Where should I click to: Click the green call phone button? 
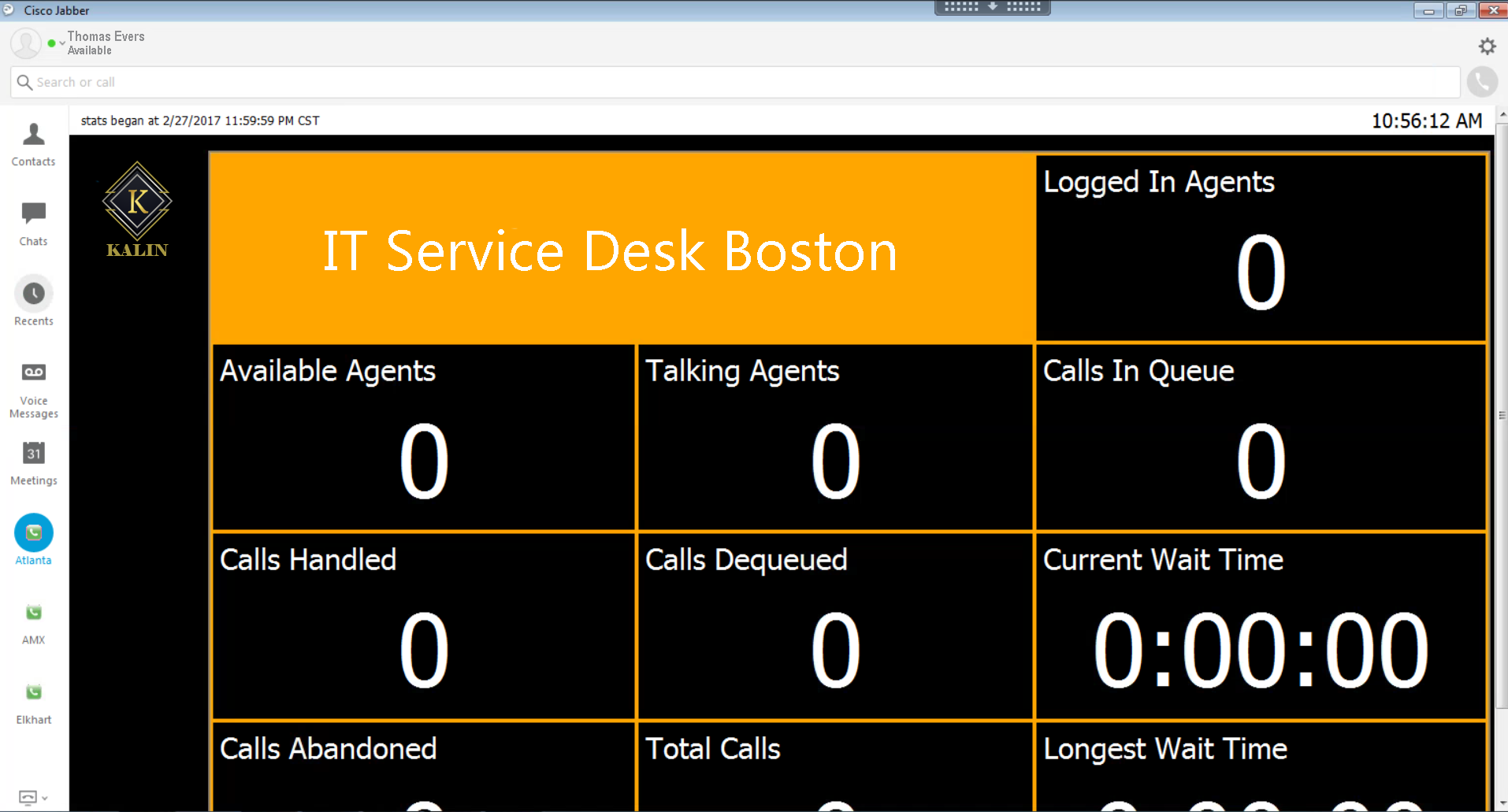(x=1482, y=82)
